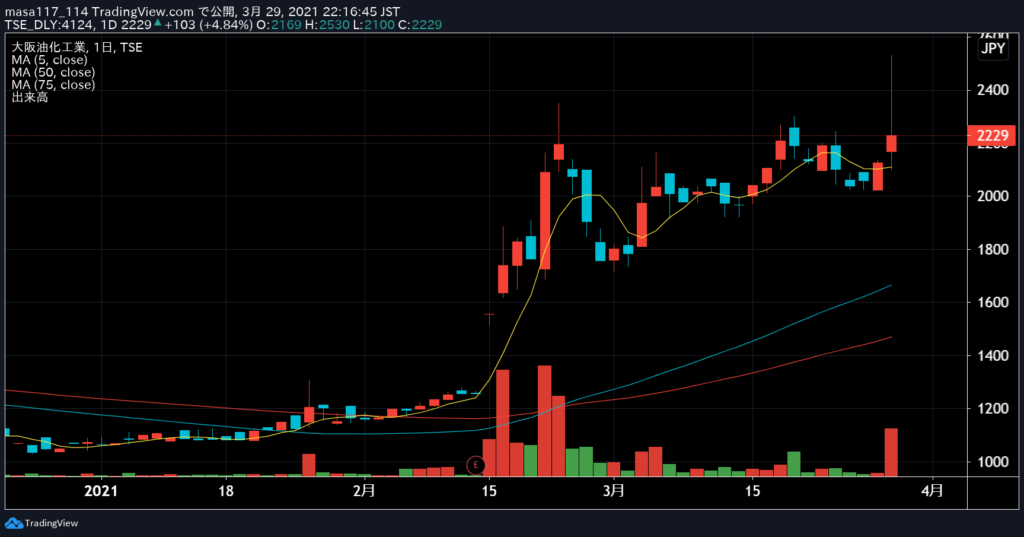Click the 1400 price axis label
This screenshot has width=1024, height=537.
pyautogui.click(x=993, y=356)
